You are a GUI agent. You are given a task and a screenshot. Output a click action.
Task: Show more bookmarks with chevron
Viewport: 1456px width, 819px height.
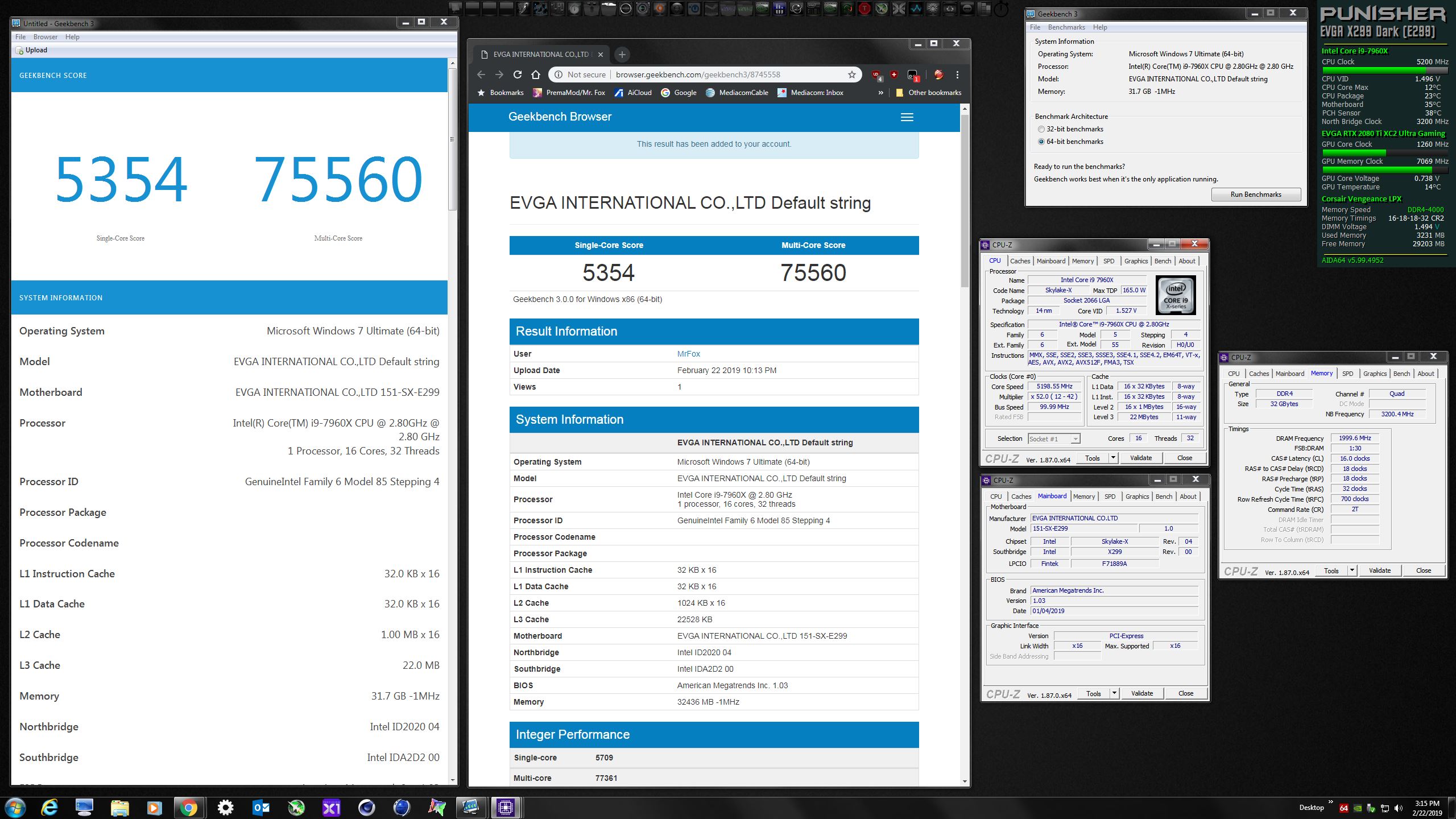point(880,93)
